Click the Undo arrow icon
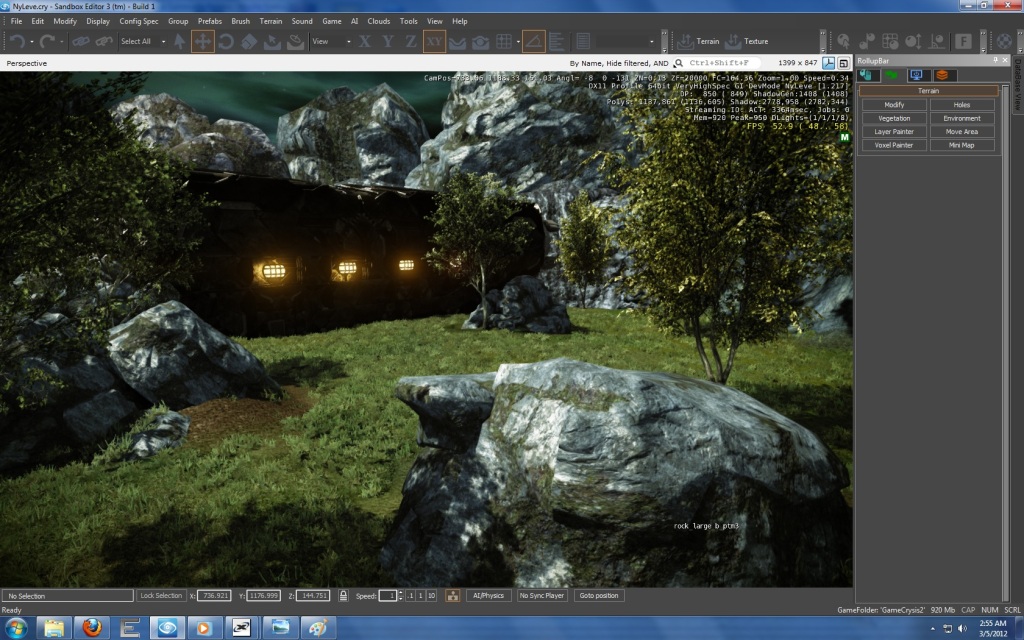The image size is (1024, 640). pyautogui.click(x=17, y=41)
